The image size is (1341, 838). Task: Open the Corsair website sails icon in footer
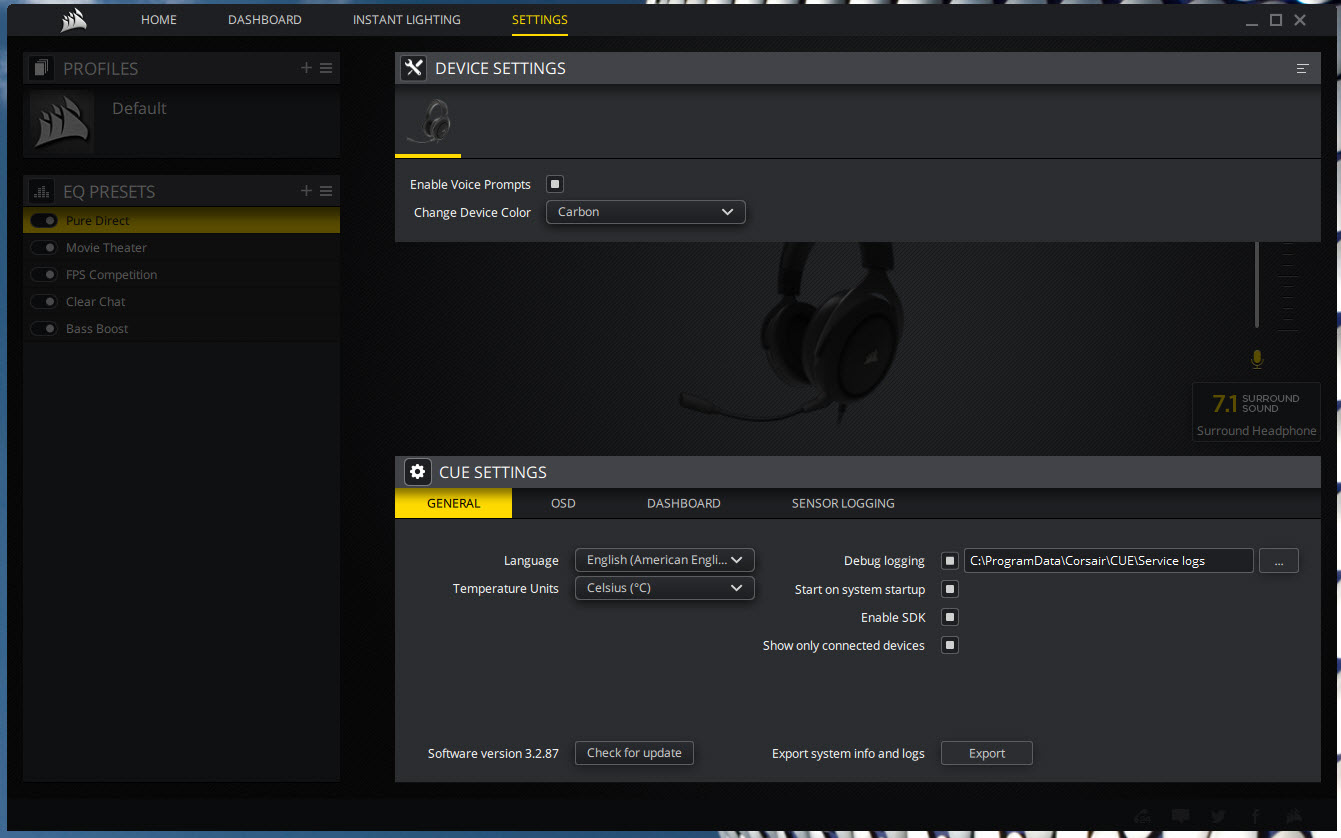point(1294,816)
